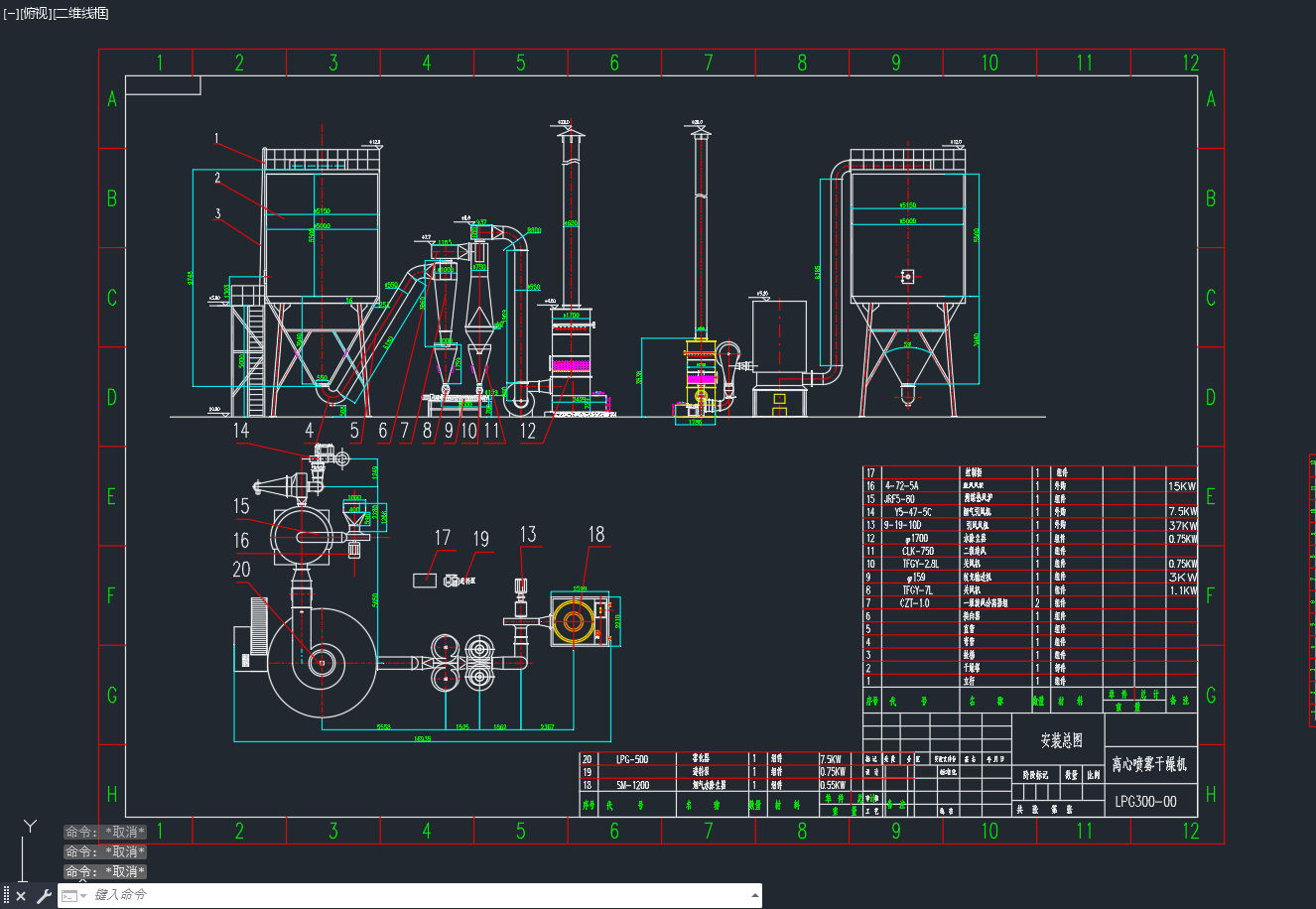Select lower table cell LPG-500

(632, 759)
